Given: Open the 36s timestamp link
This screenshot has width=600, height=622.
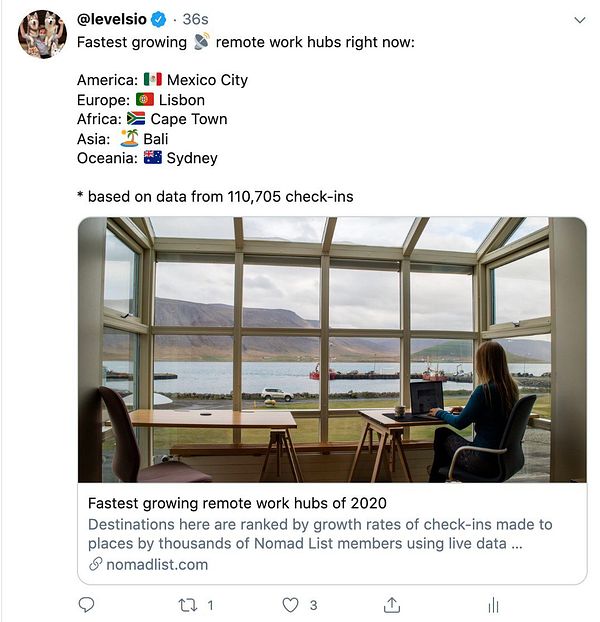Looking at the screenshot, I should click(x=195, y=19).
